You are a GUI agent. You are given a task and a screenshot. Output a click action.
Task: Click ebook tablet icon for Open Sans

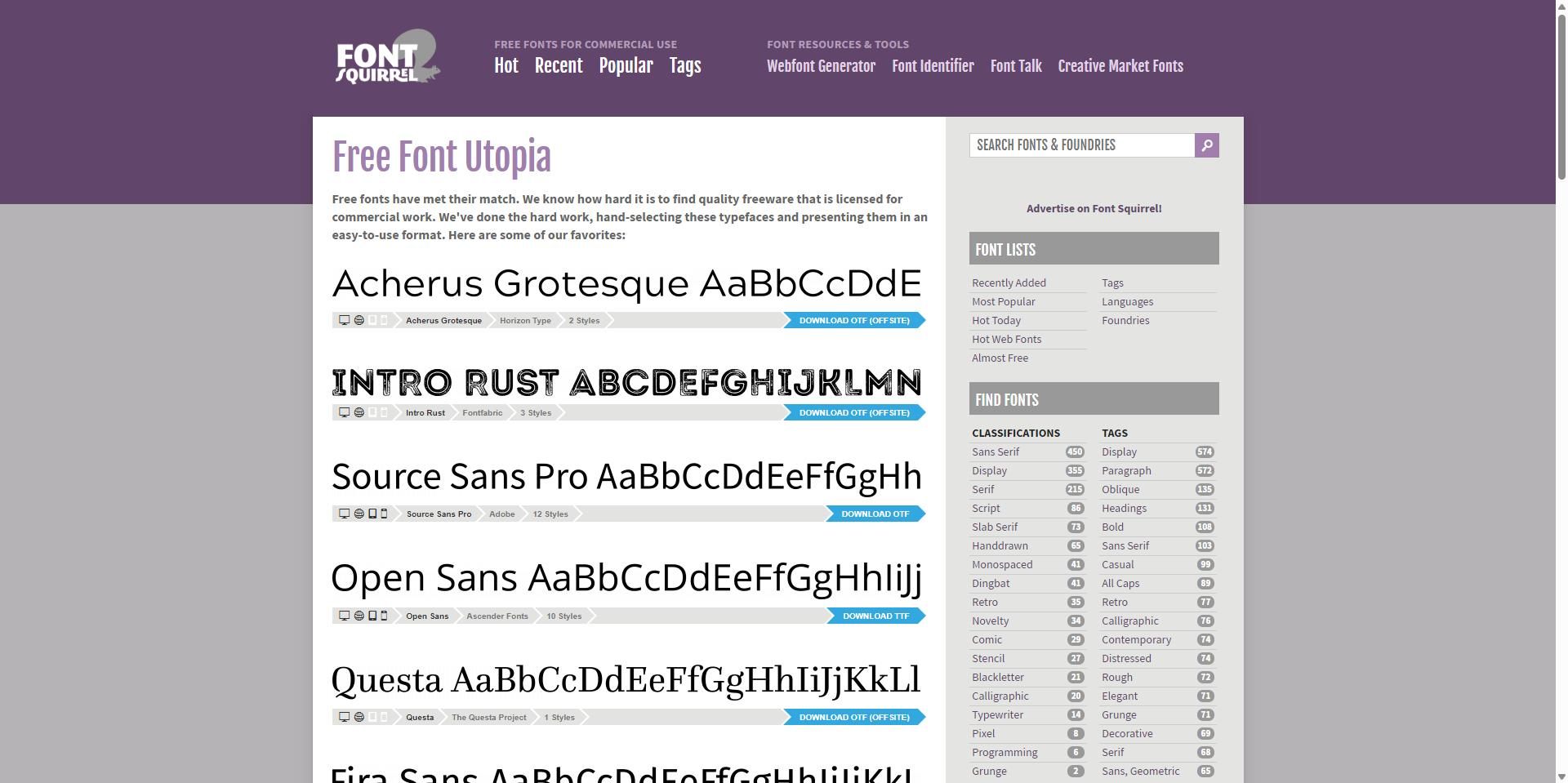[372, 616]
